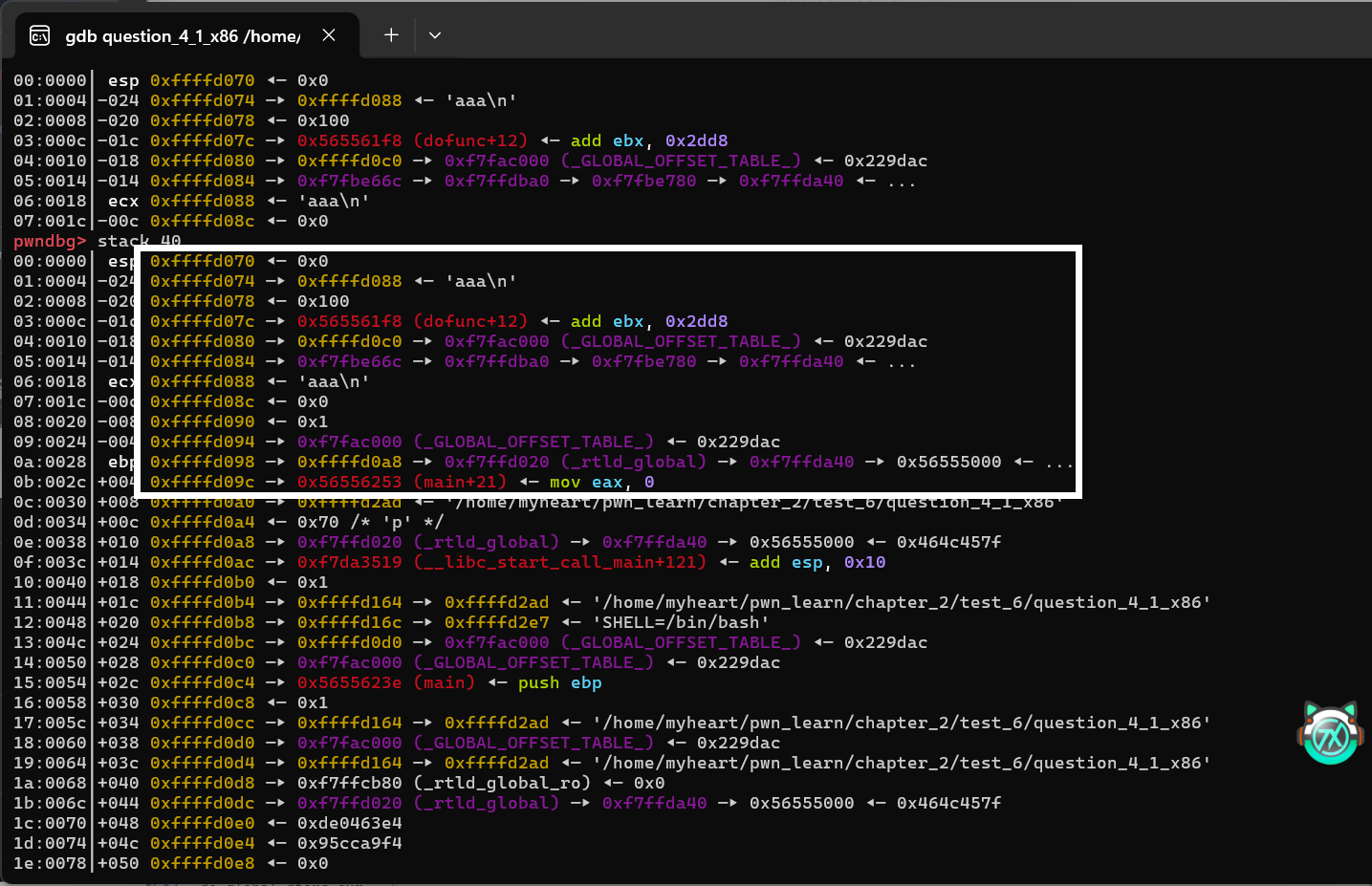The height and width of the screenshot is (886, 1372).
Task: Click 0xffffd094 in the second stack listing
Action: (203, 442)
